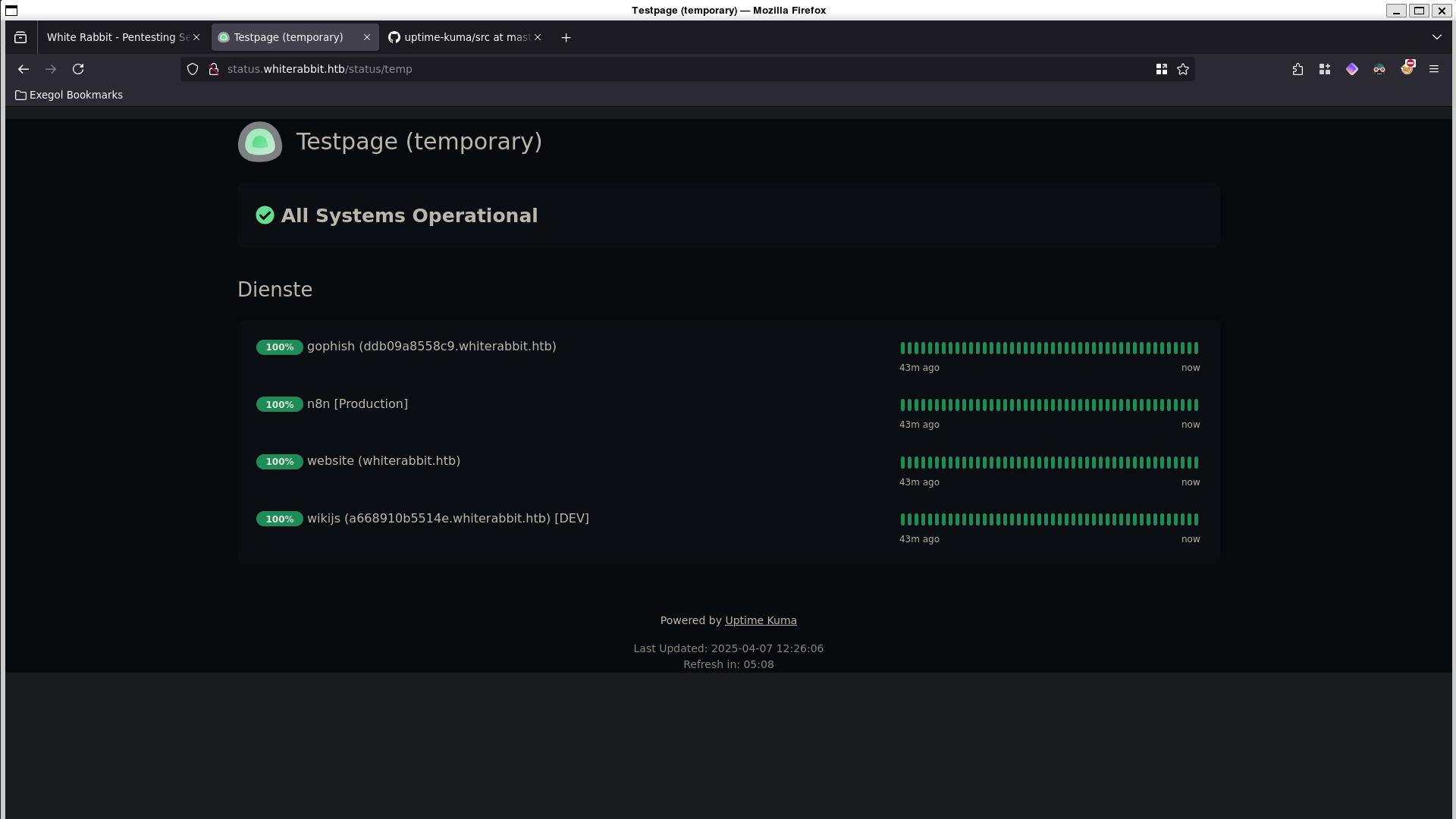
Task: Close the Testpage (temporary) tab
Action: click(367, 37)
